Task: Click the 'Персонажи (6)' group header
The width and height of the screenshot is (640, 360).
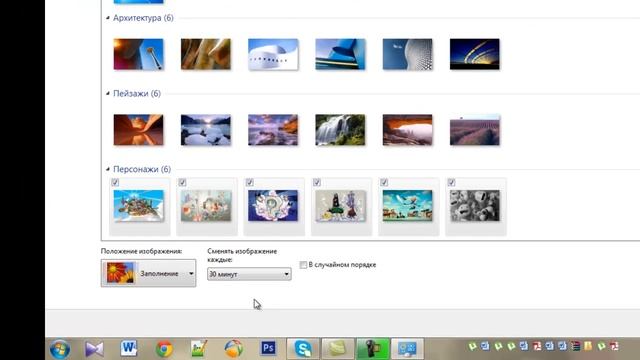Action: point(142,169)
